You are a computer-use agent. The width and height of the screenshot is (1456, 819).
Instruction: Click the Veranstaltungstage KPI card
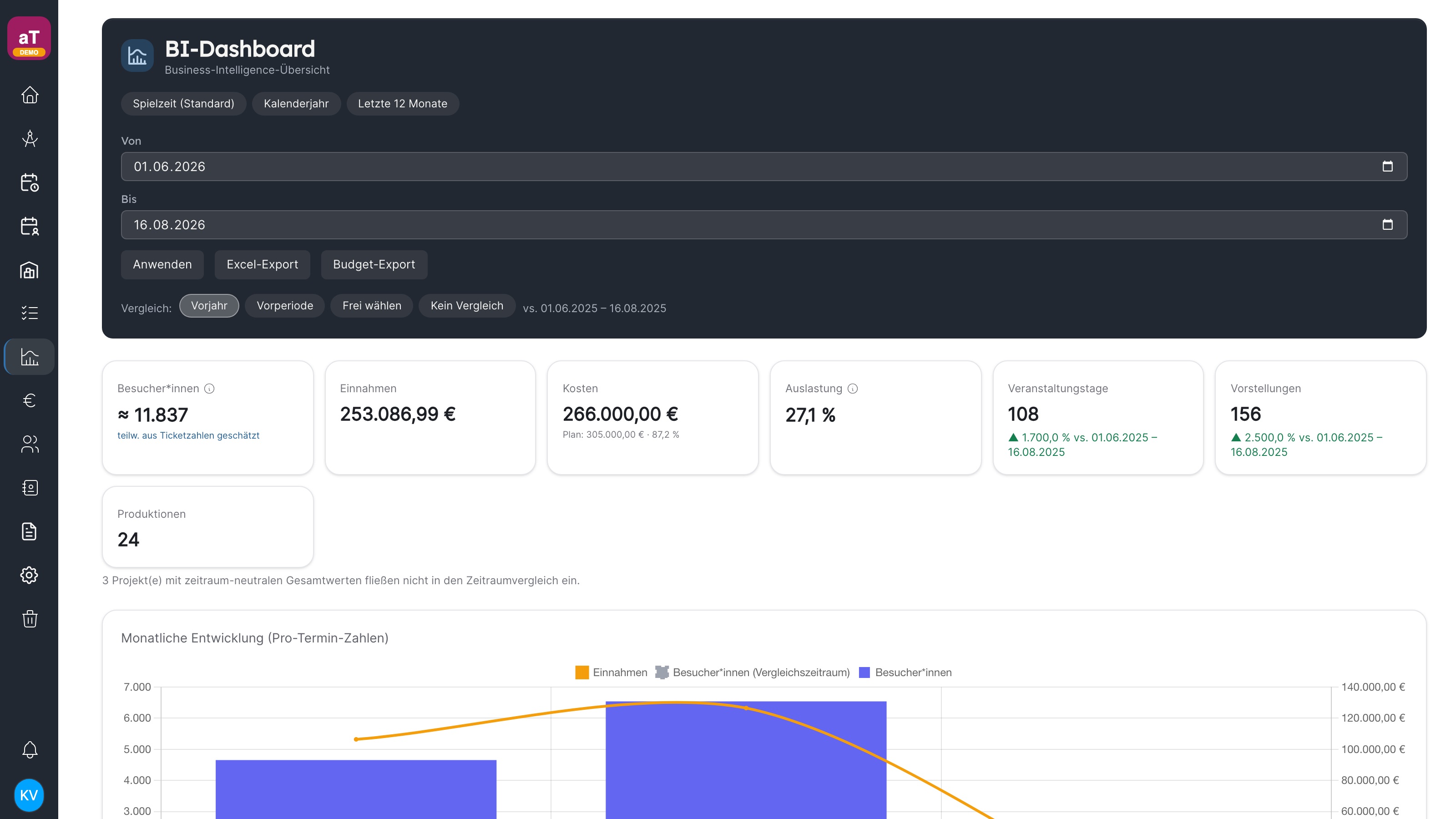[1098, 418]
